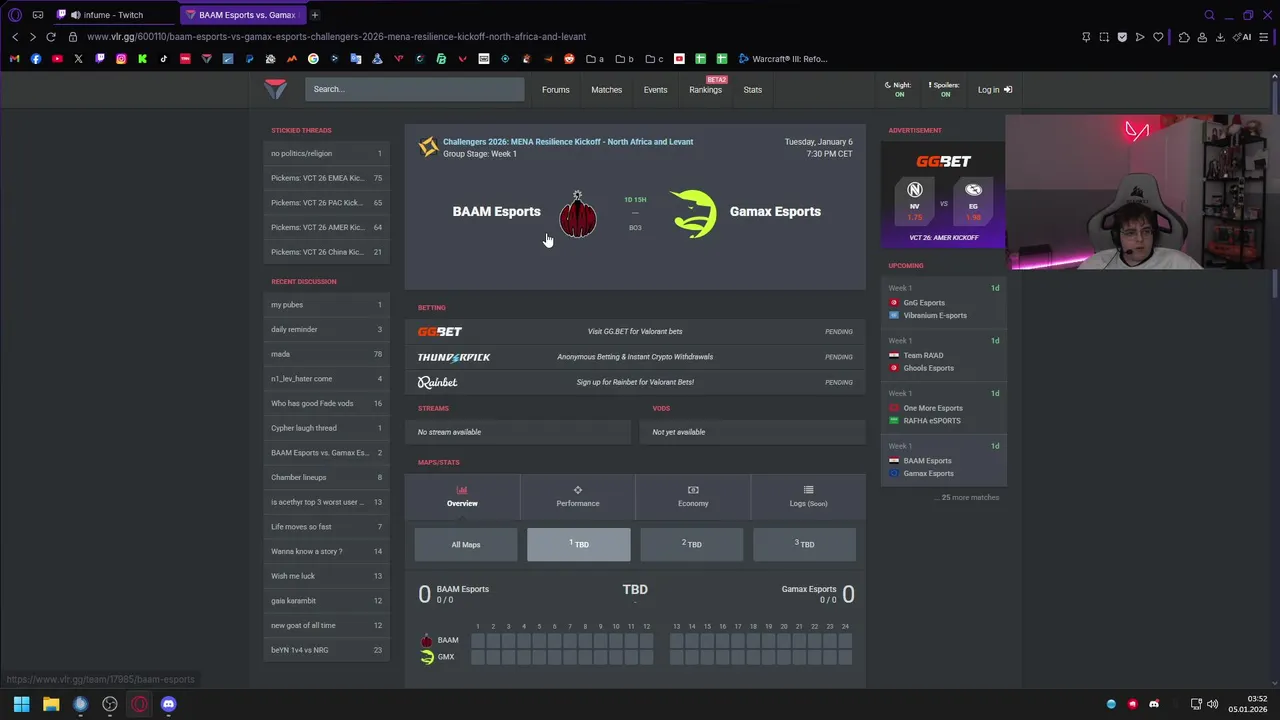Open upcoming match GnG Esports vs Vibranium
The width and height of the screenshot is (1280, 720).
[x=943, y=302]
